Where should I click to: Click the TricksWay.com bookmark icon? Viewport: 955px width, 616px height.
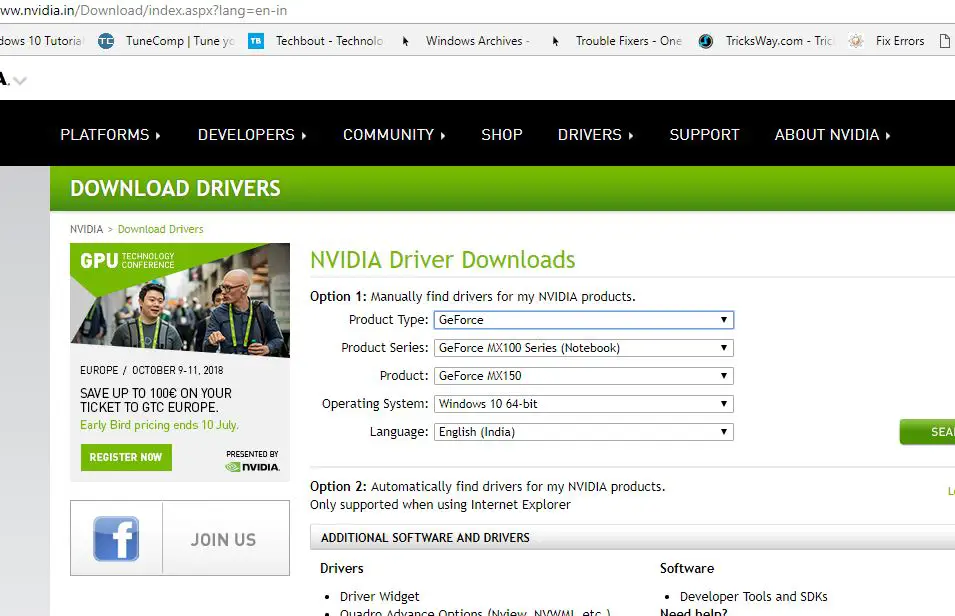(x=706, y=41)
